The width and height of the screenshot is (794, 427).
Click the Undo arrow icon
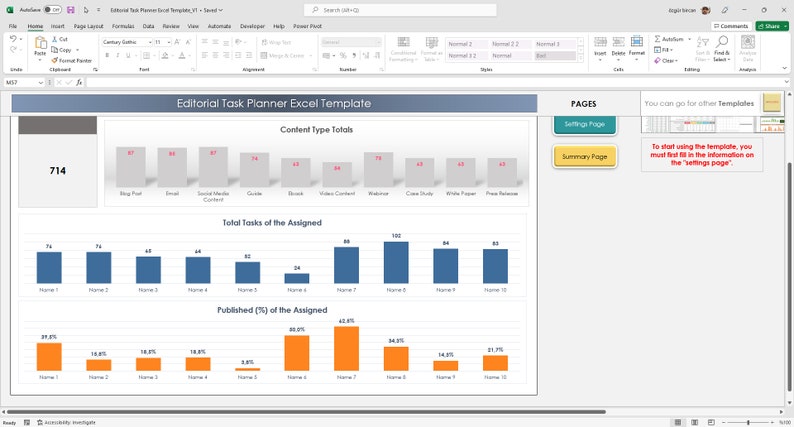(x=13, y=38)
